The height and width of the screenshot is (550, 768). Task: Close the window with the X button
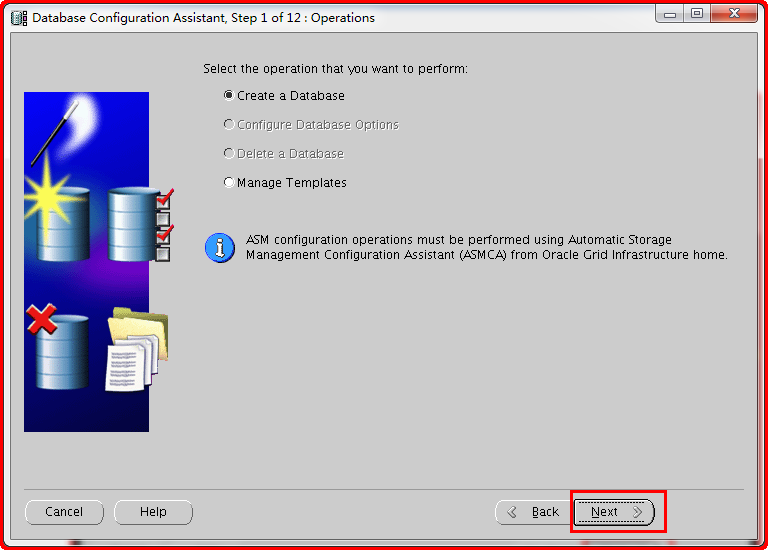pos(734,14)
